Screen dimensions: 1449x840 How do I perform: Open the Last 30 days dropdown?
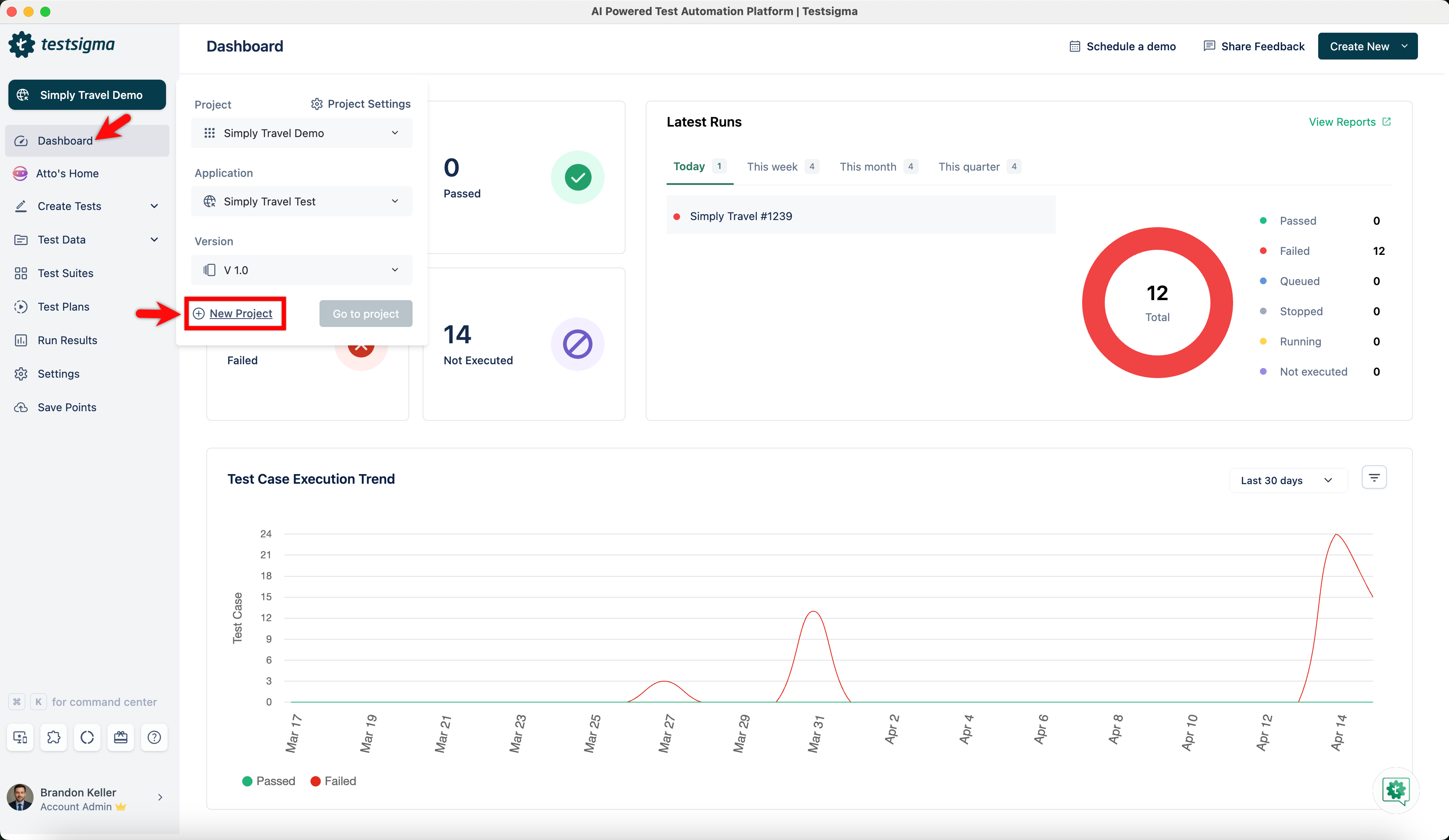pos(1287,480)
